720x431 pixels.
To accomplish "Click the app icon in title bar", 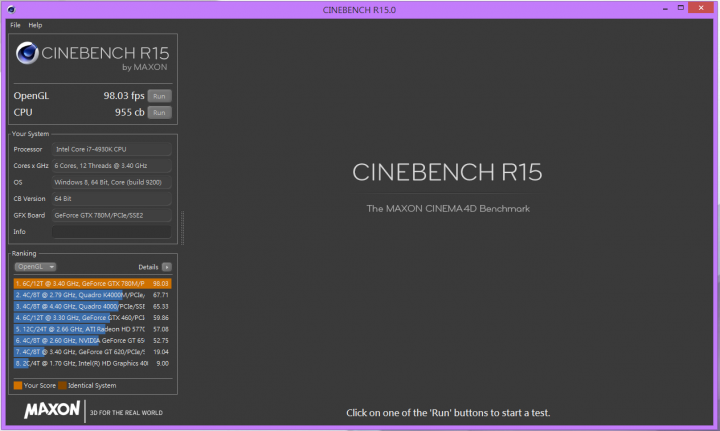I will [11, 9].
